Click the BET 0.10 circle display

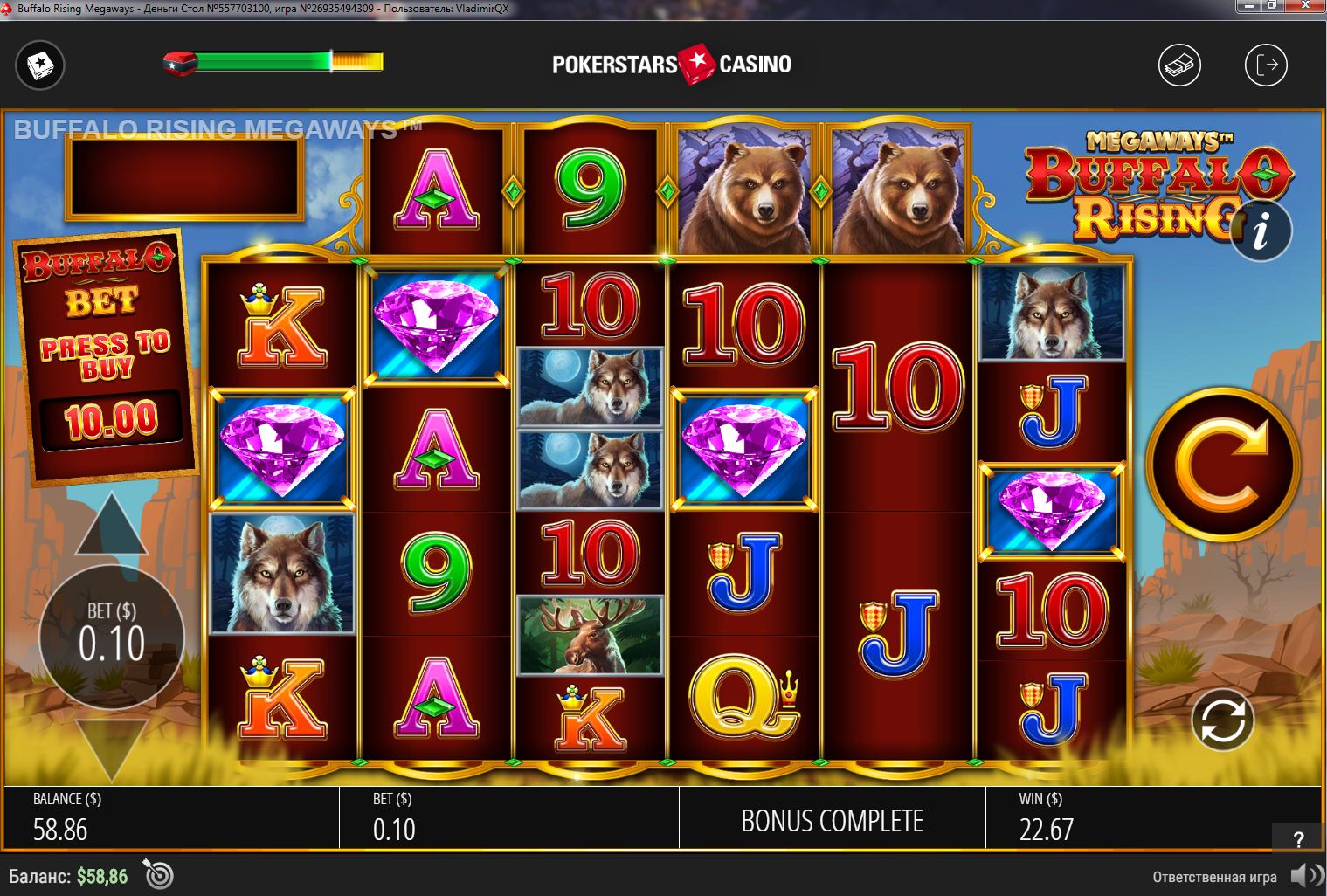pyautogui.click(x=112, y=637)
